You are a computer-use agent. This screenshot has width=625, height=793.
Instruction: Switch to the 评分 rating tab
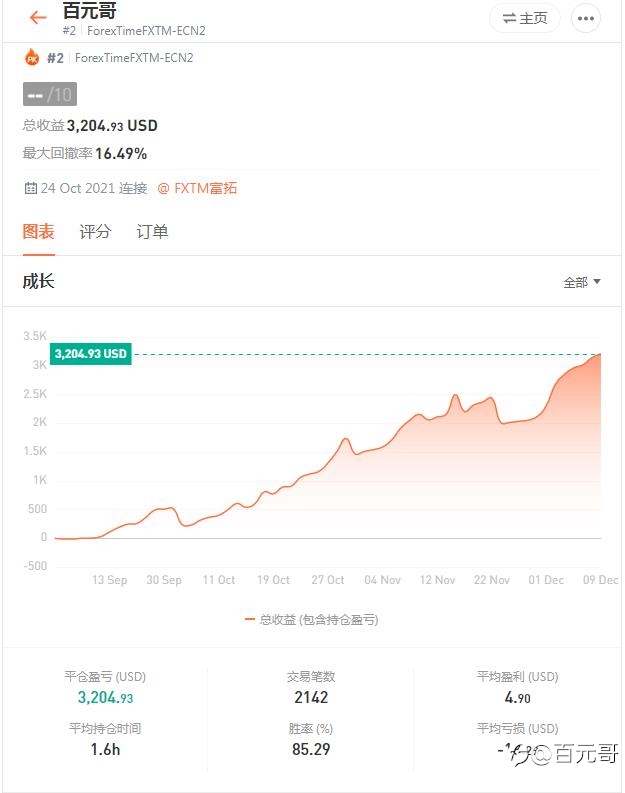click(x=95, y=232)
